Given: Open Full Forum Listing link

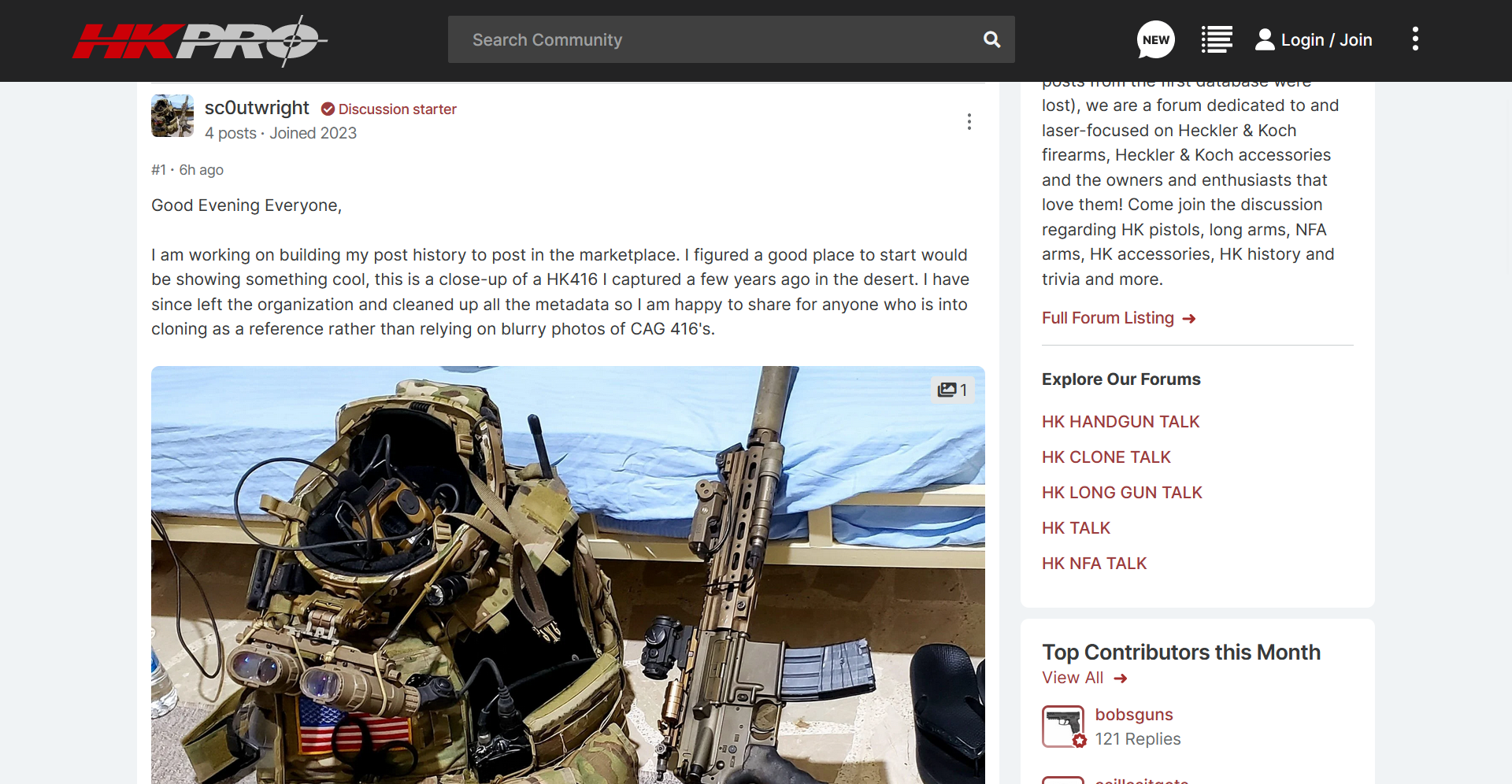Looking at the screenshot, I should point(1107,318).
